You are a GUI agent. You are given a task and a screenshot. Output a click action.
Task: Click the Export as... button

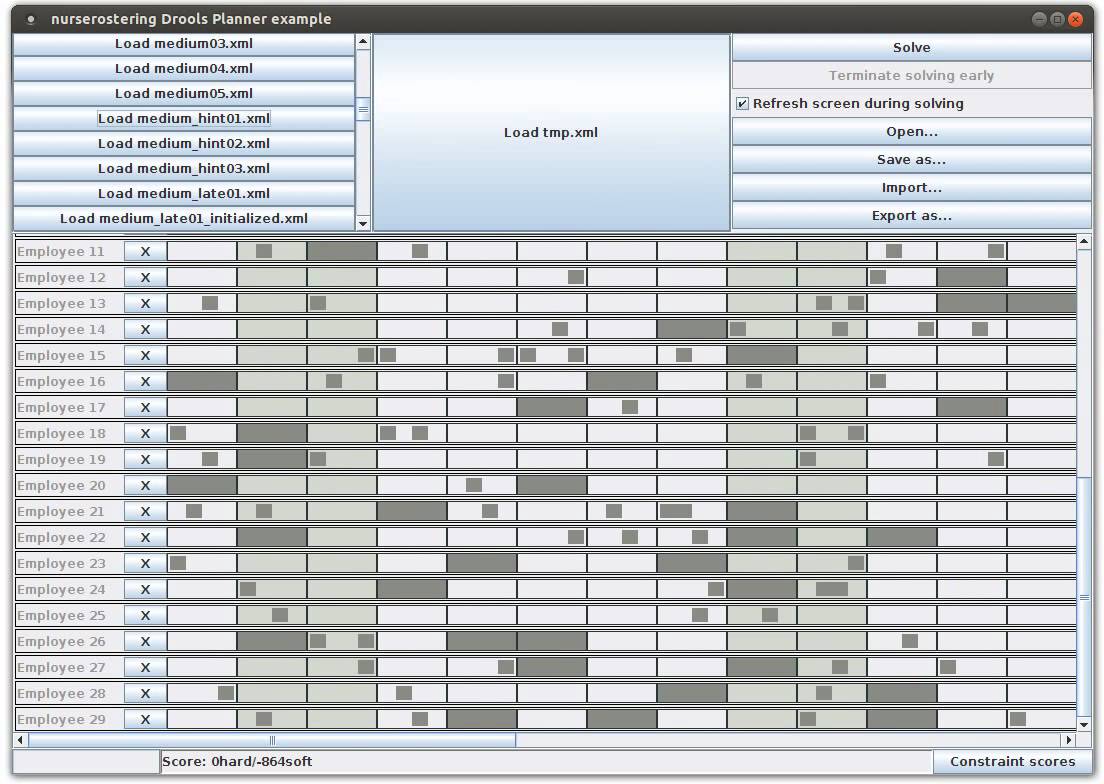pos(912,216)
